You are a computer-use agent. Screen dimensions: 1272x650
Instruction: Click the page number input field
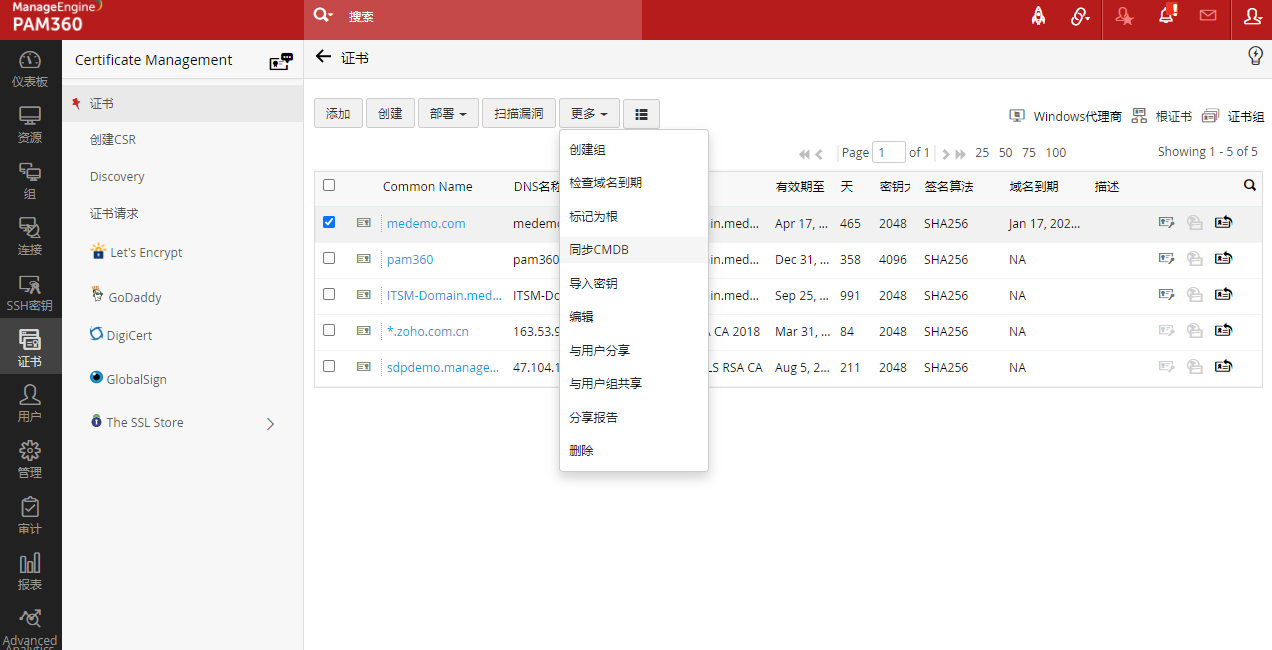[888, 153]
